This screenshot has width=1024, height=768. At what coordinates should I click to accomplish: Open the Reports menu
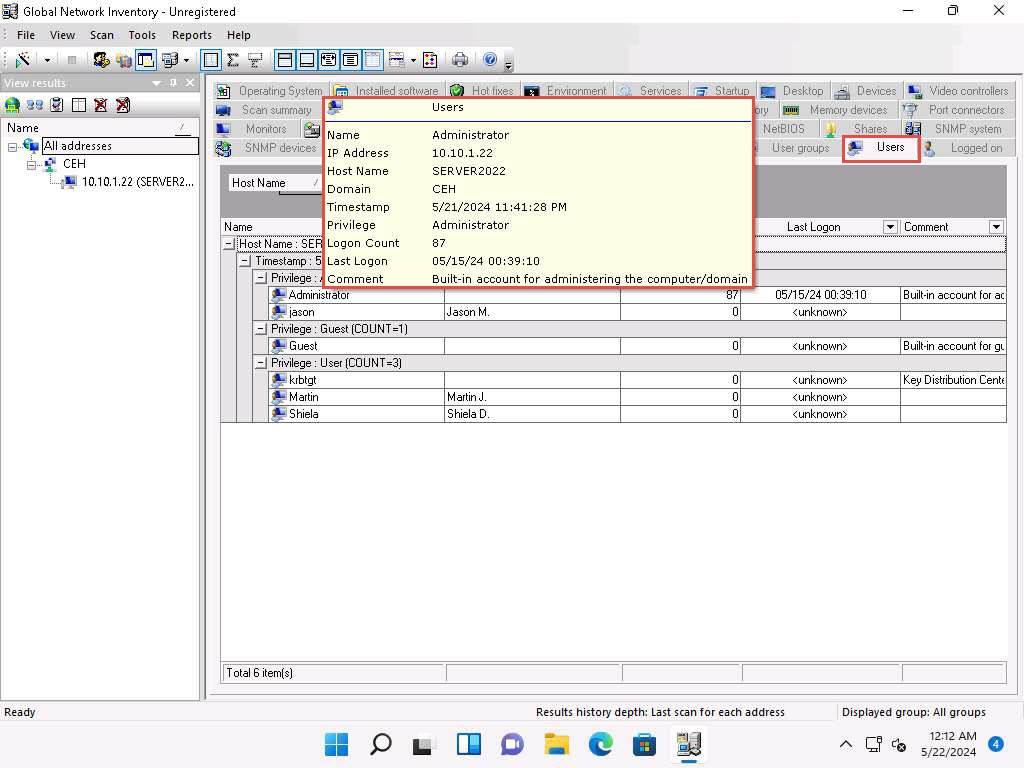(x=191, y=35)
